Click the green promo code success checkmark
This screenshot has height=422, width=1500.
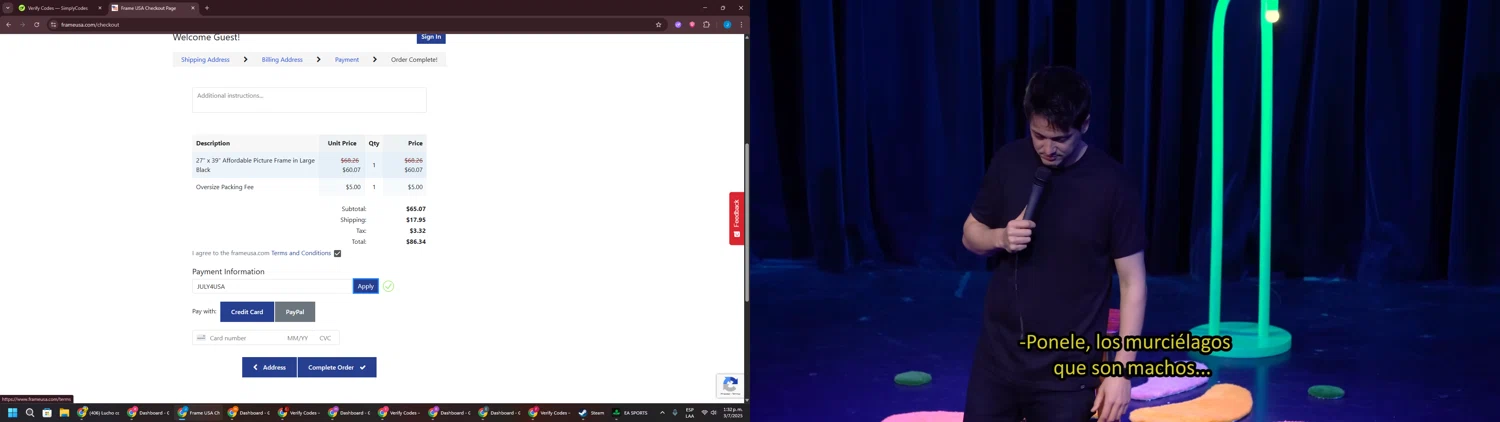388,286
